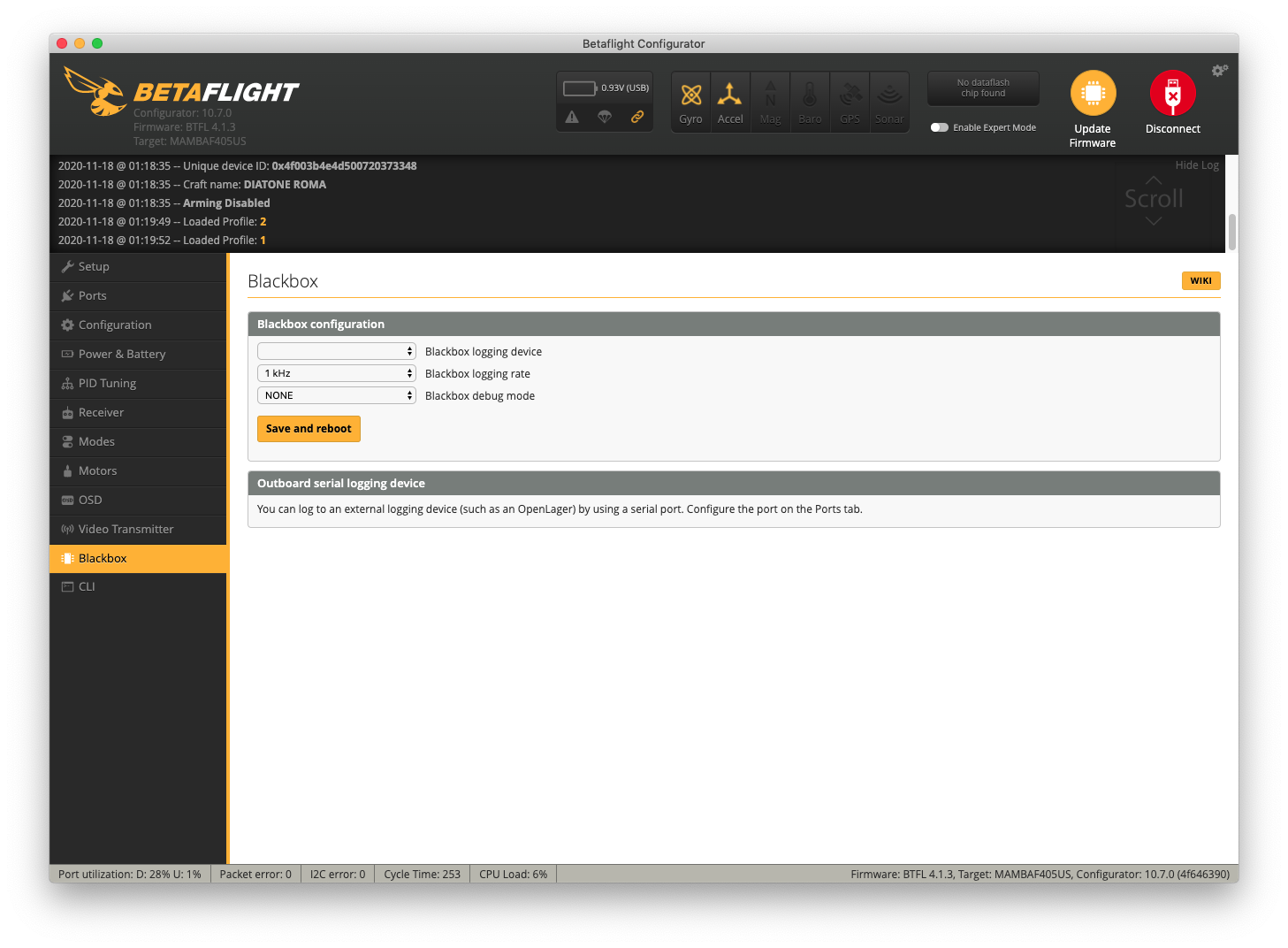Viewport: 1288px width, 948px height.
Task: Click Outboard serial logging device header
Action: tap(734, 483)
